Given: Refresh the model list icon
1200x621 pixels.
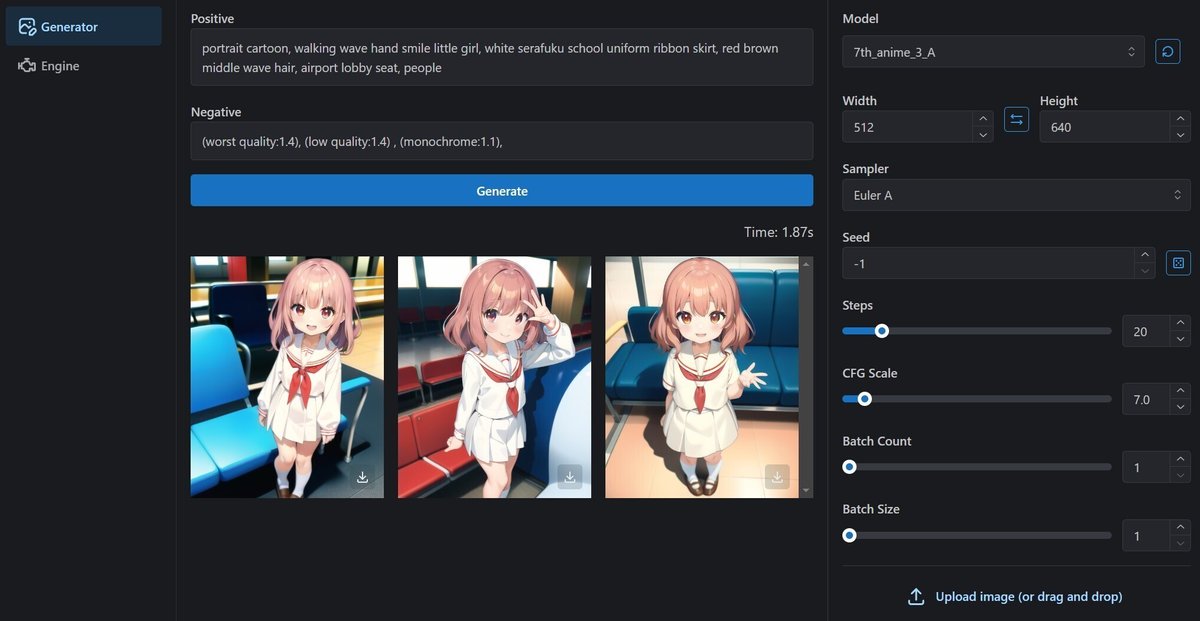Looking at the screenshot, I should [1167, 51].
